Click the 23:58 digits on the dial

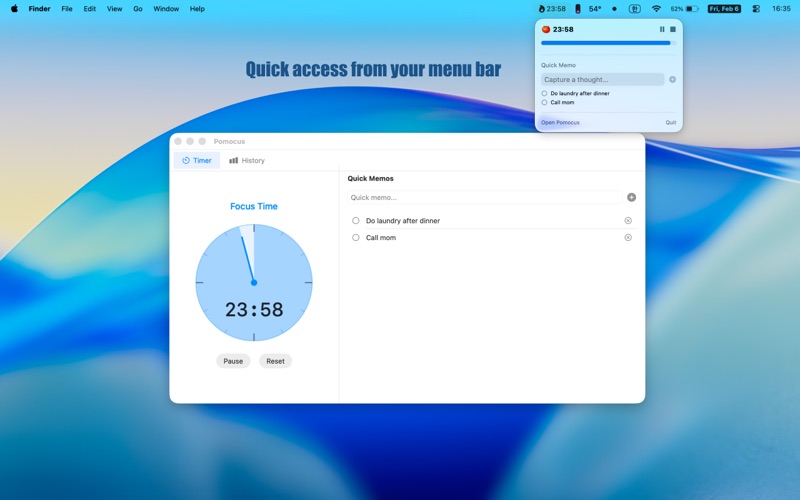click(254, 310)
